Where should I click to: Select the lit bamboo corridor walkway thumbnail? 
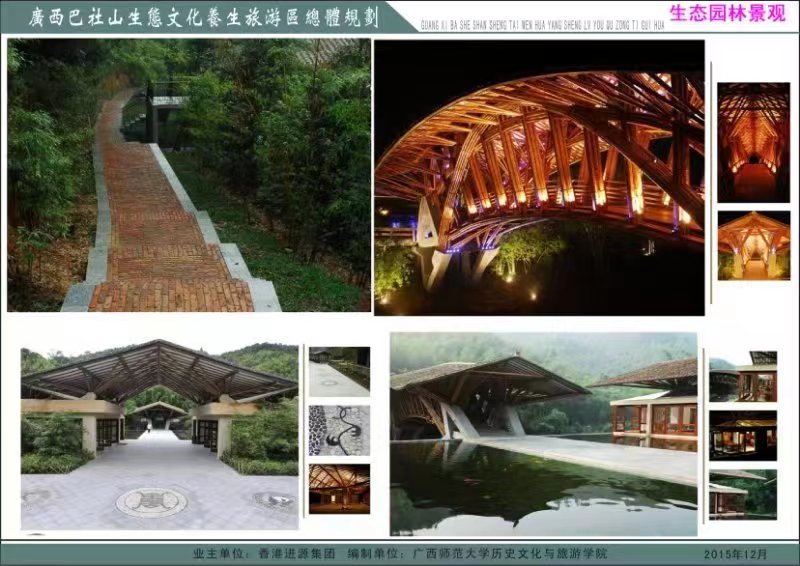click(754, 245)
